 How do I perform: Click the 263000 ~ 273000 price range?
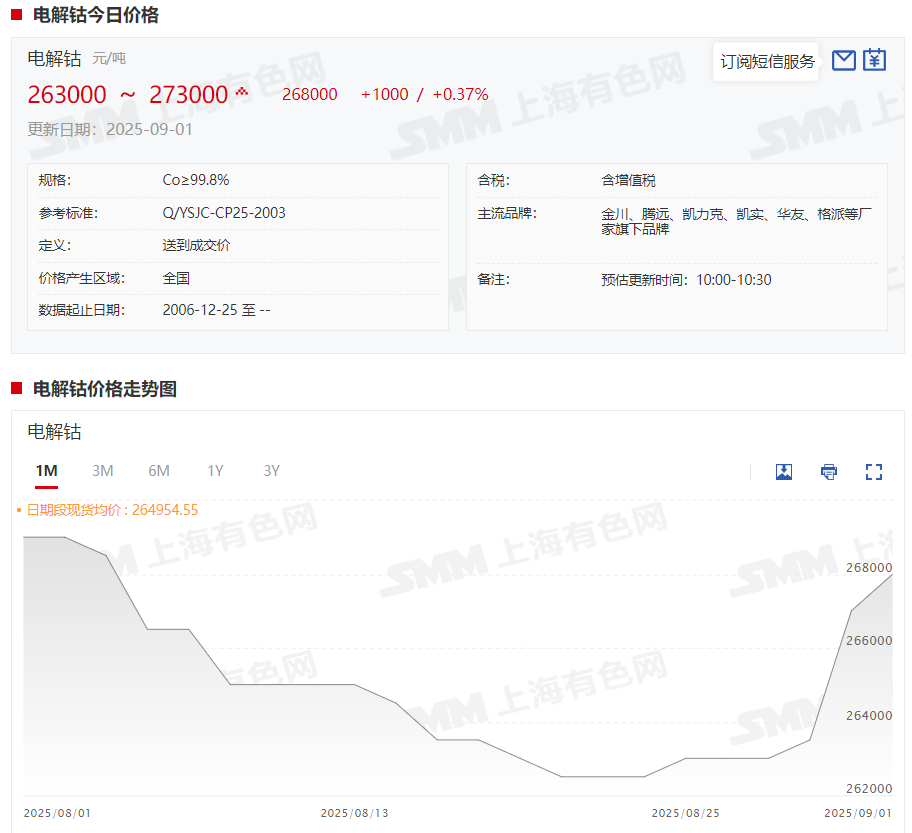128,95
